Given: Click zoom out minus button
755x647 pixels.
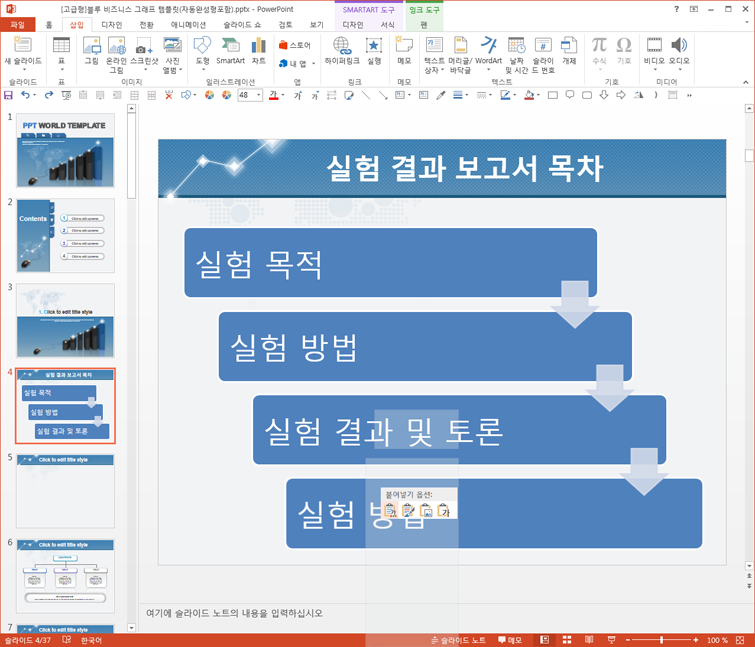Looking at the screenshot, I should [628, 640].
